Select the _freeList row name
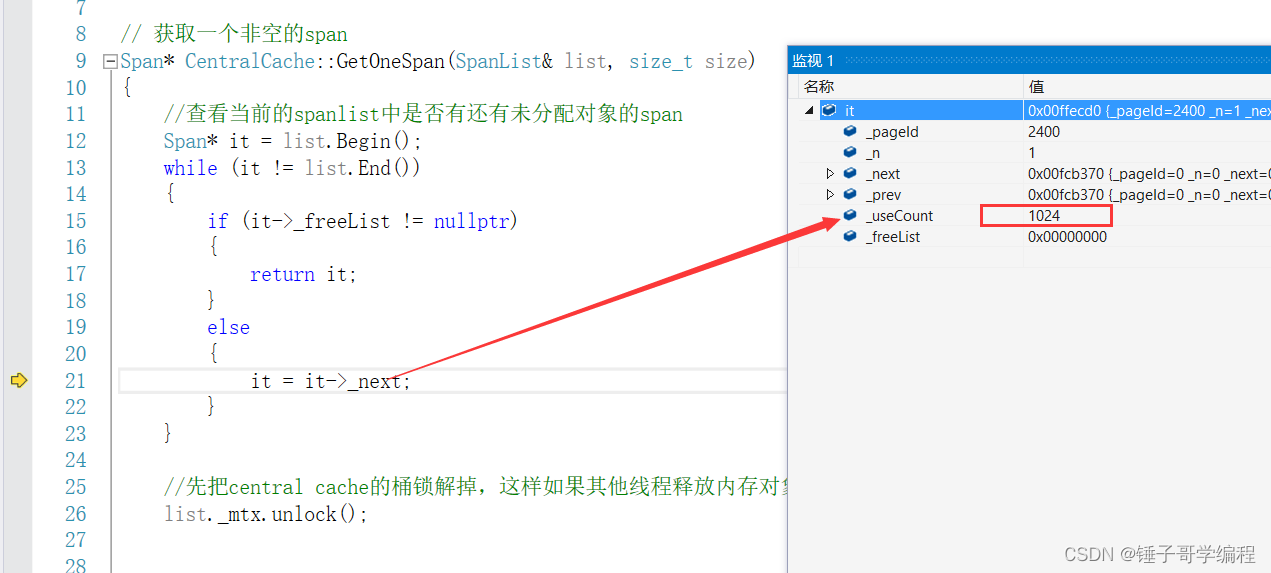Image resolution: width=1271 pixels, height=573 pixels. coord(893,237)
